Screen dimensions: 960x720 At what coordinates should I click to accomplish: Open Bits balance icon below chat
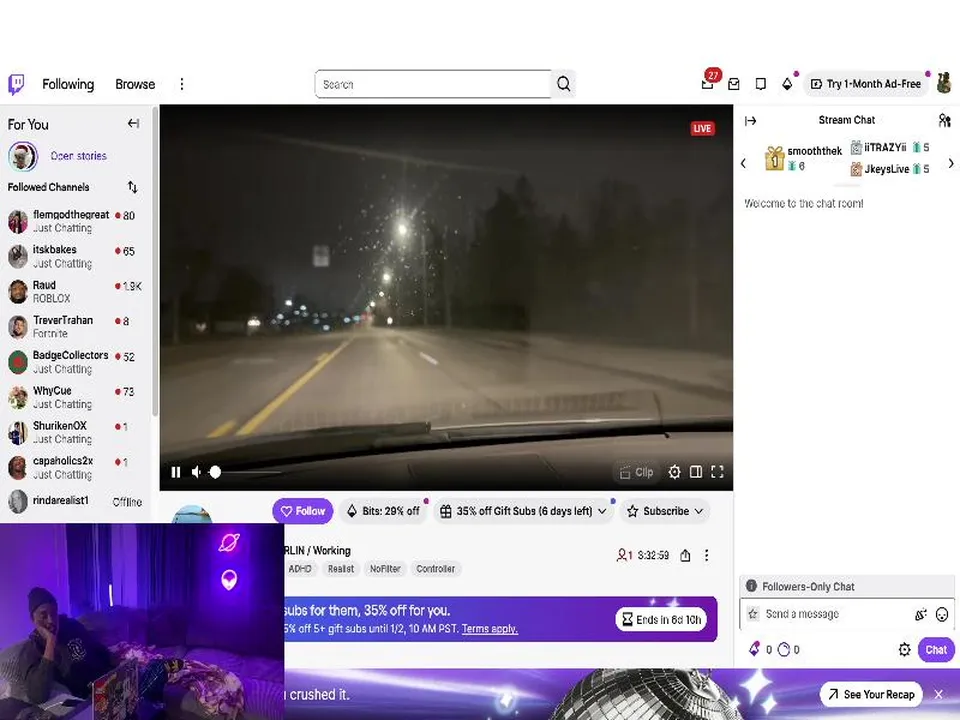pos(754,650)
